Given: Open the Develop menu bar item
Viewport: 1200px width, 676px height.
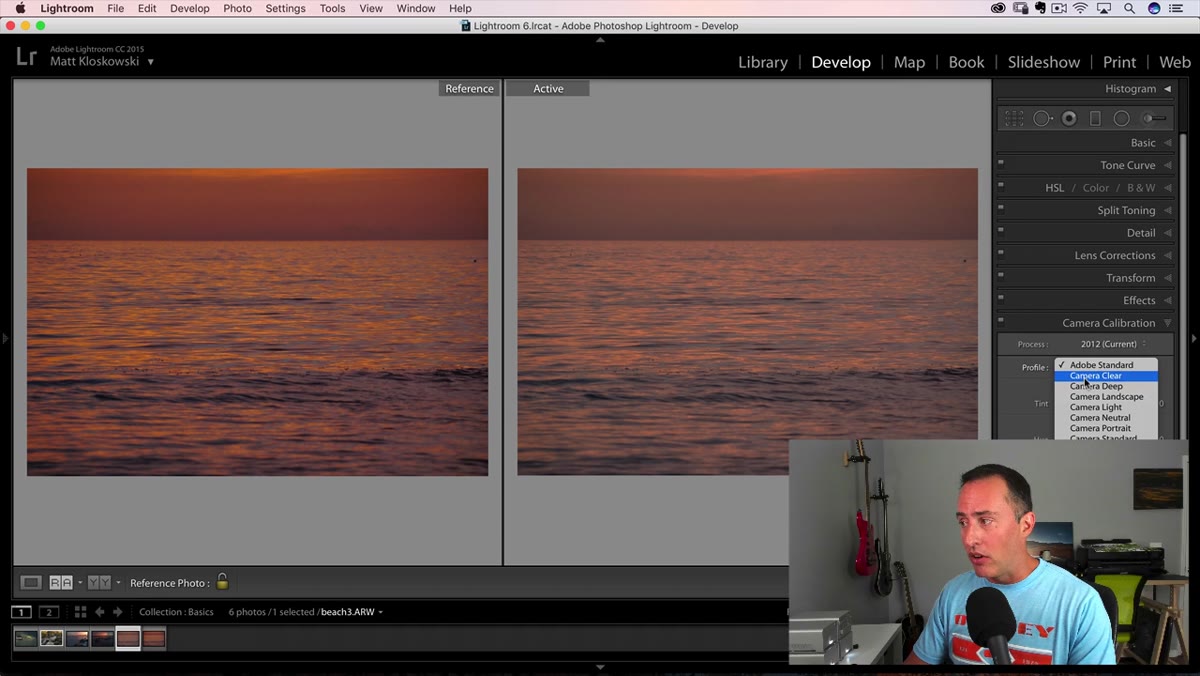Looking at the screenshot, I should pyautogui.click(x=190, y=8).
